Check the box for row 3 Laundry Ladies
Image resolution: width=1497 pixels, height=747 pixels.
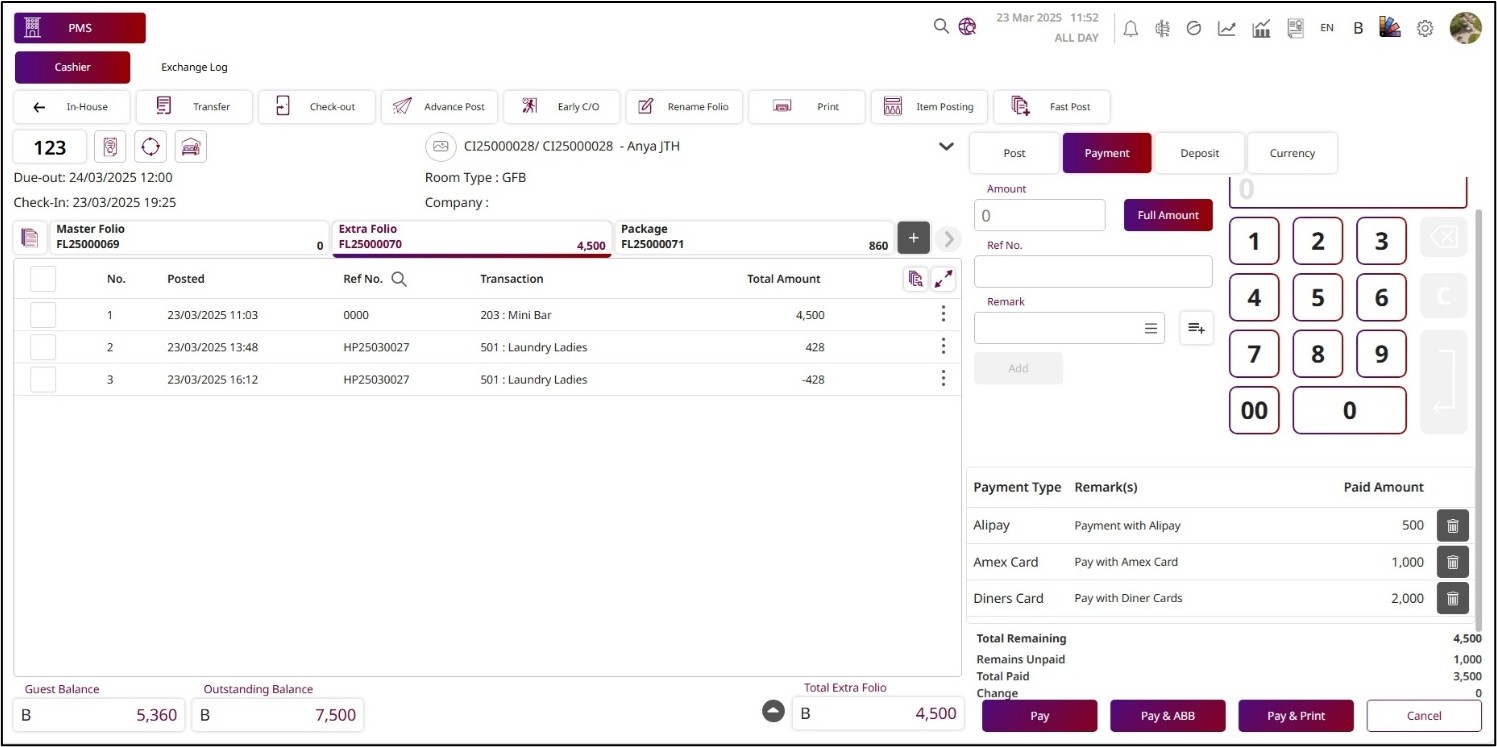point(43,380)
